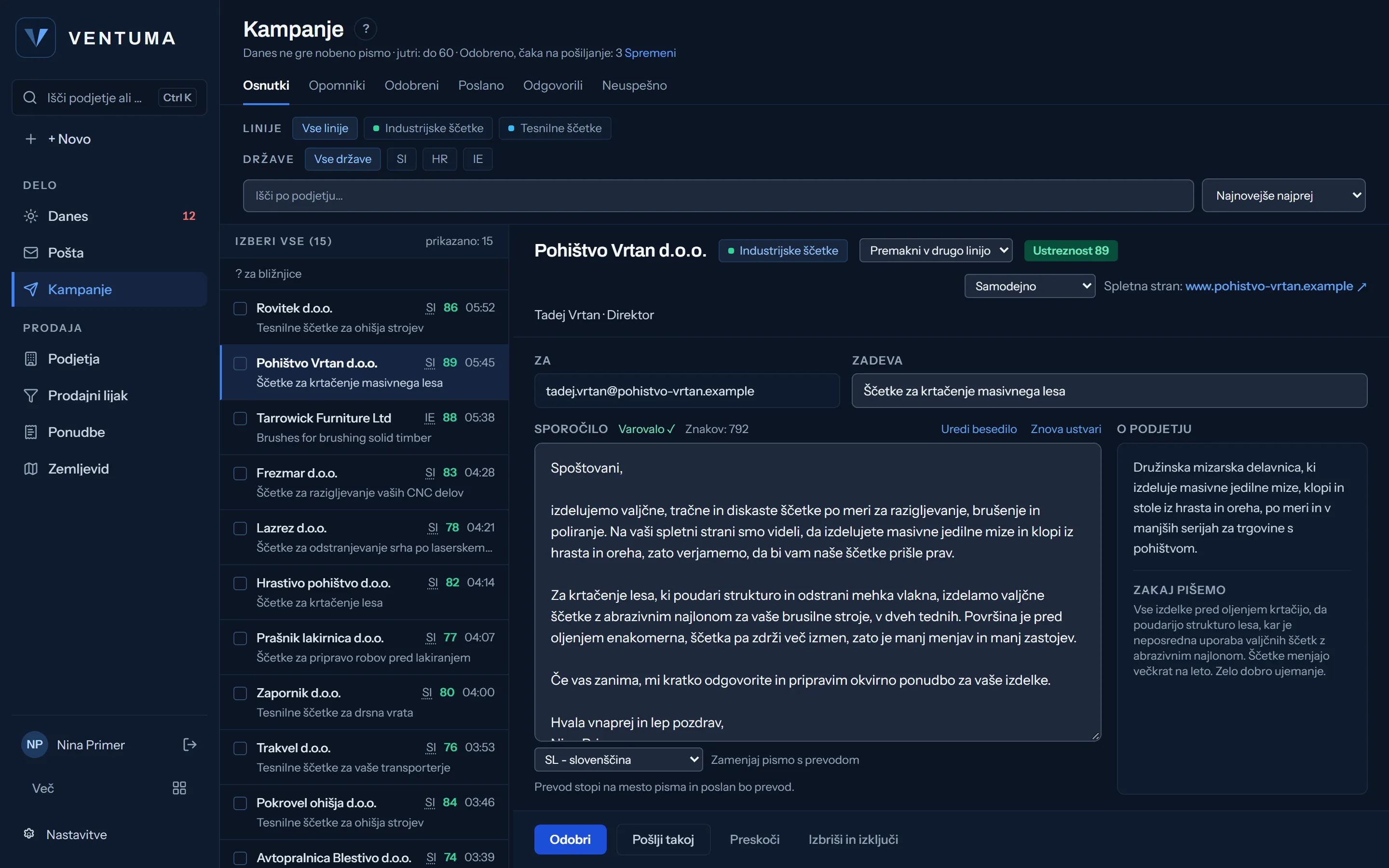This screenshot has height=868, width=1389.
Task: Click the help question mark beside Kampanje
Action: point(366,29)
